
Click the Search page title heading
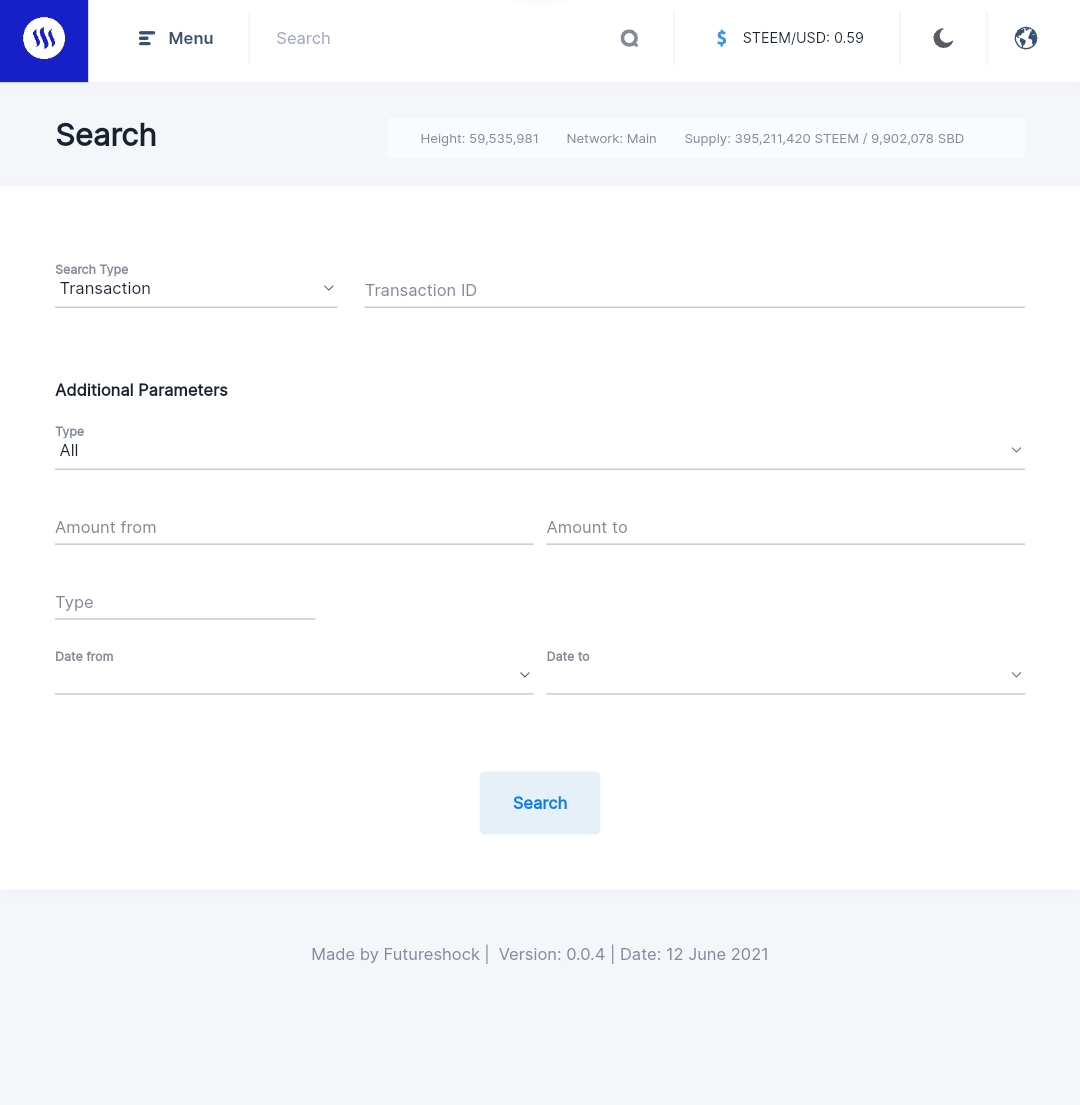106,135
